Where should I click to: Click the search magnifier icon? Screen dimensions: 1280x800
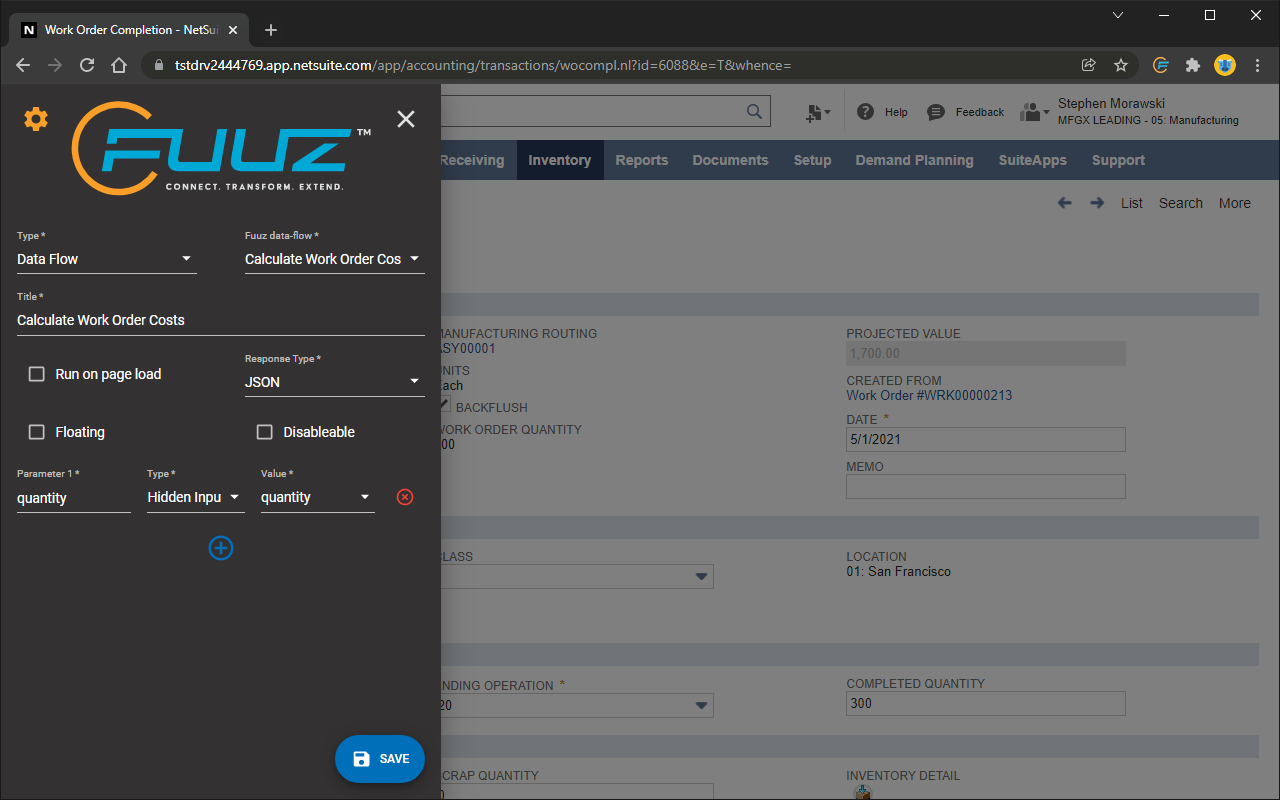[x=754, y=111]
